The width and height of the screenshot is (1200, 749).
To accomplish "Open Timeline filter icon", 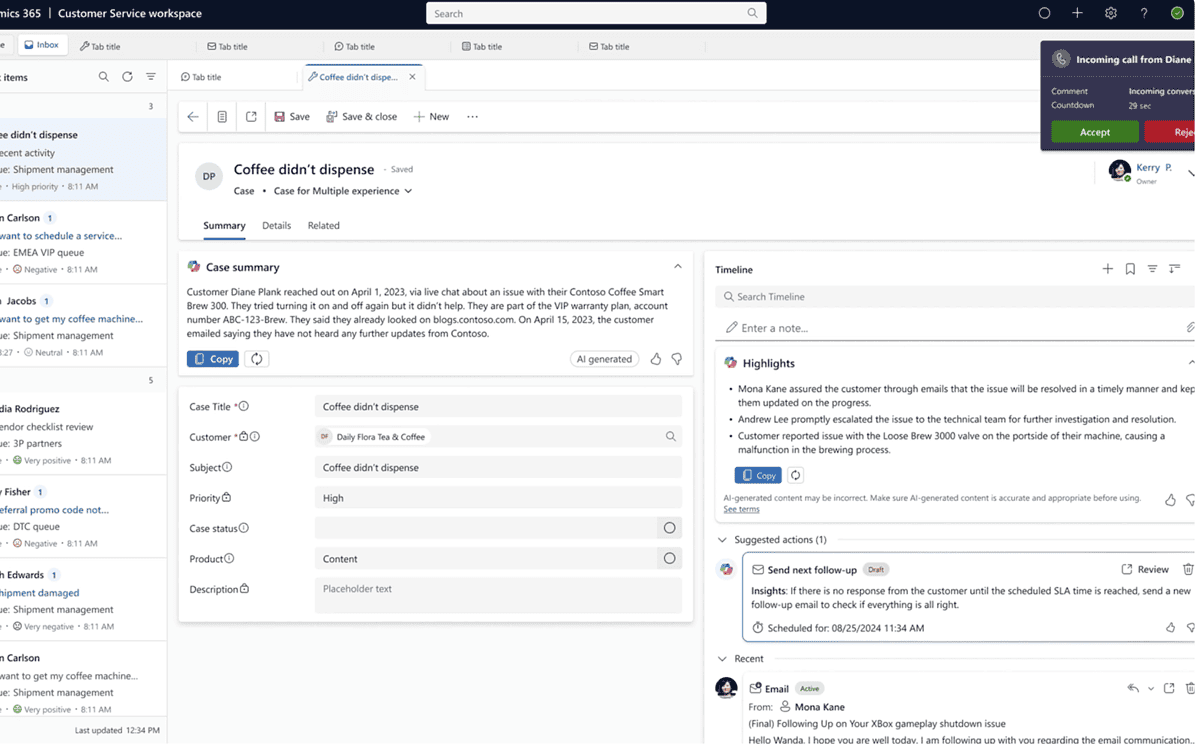I will tap(1153, 268).
